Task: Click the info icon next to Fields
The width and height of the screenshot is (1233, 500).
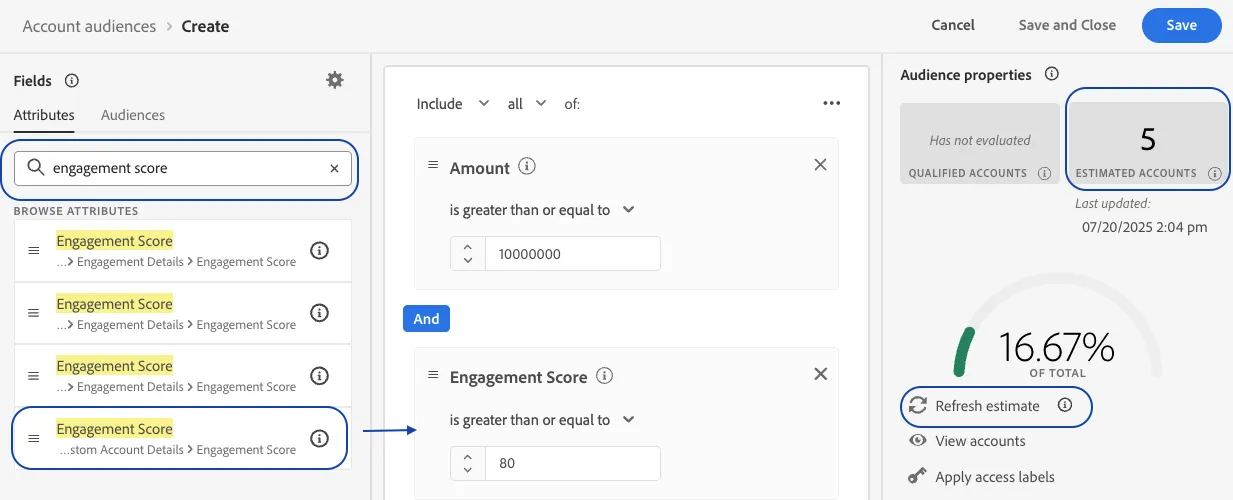Action: click(71, 81)
